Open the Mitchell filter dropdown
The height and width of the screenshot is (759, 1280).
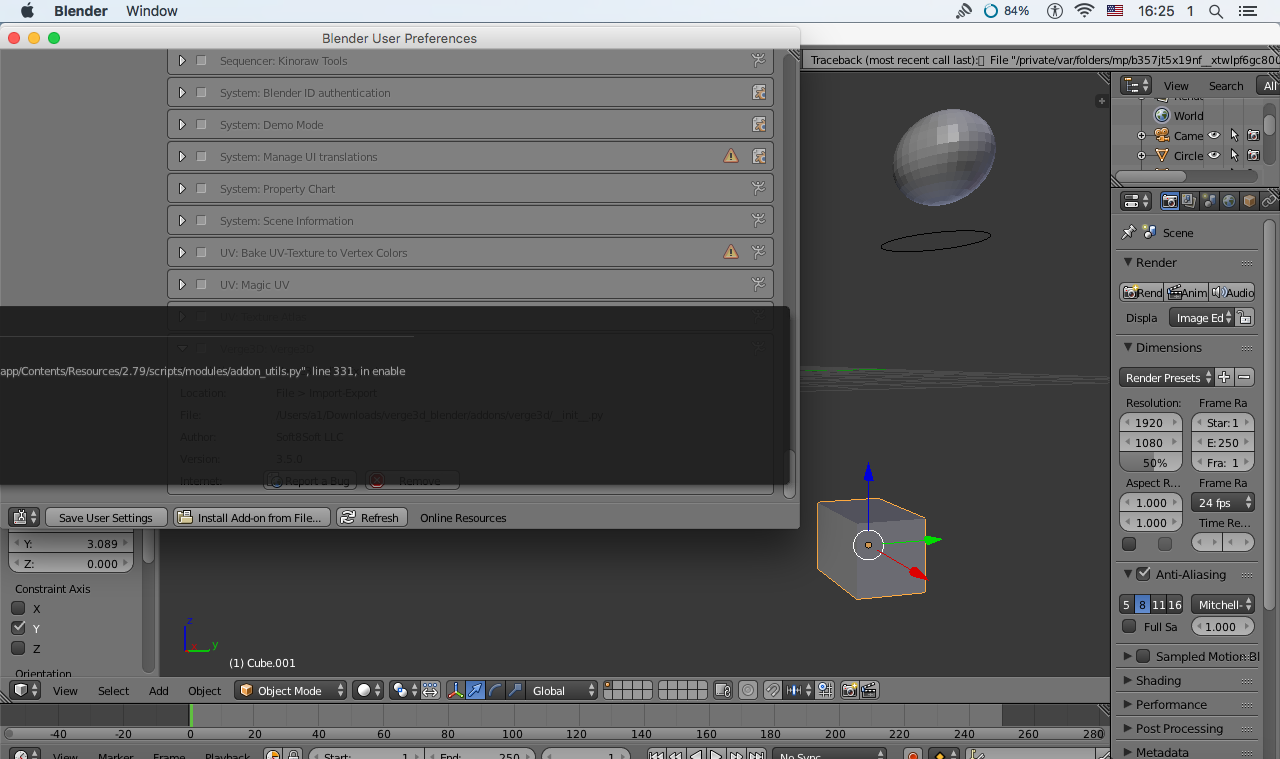pyautogui.click(x=1222, y=604)
